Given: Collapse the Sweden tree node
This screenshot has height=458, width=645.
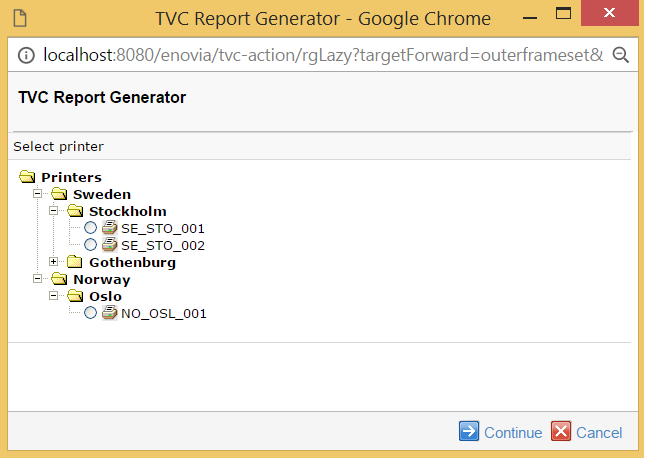Looking at the screenshot, I should pos(38,194).
